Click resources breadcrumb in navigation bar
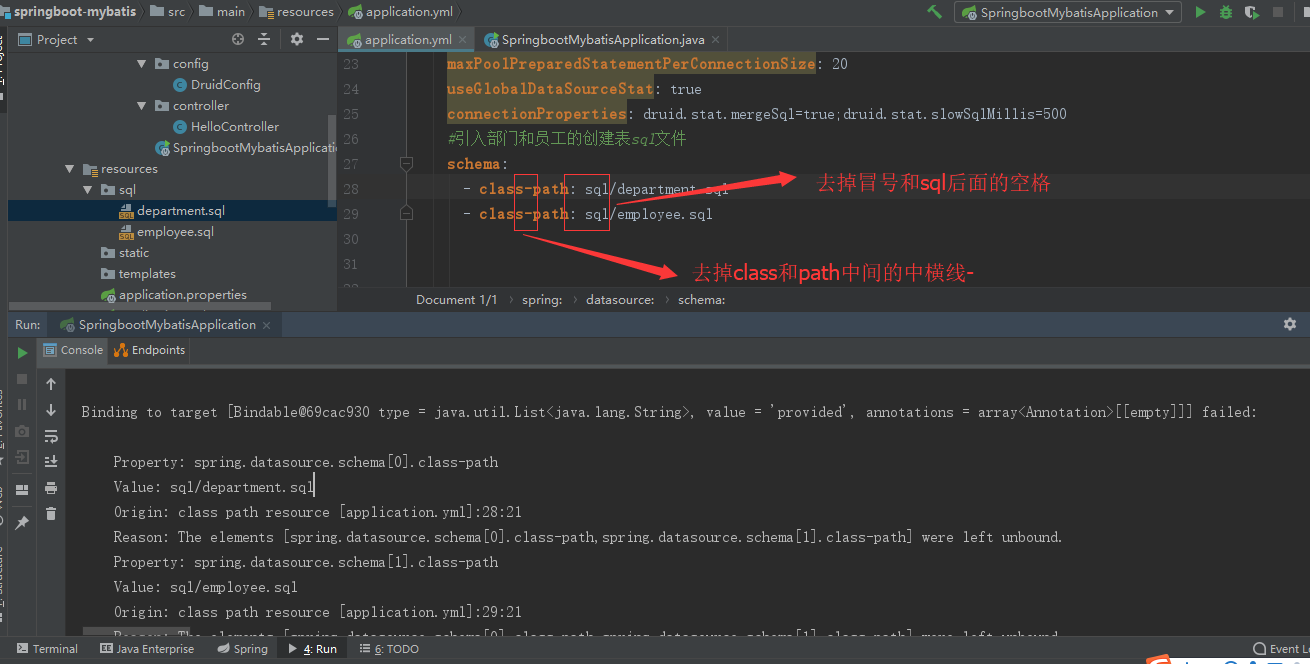 (296, 12)
